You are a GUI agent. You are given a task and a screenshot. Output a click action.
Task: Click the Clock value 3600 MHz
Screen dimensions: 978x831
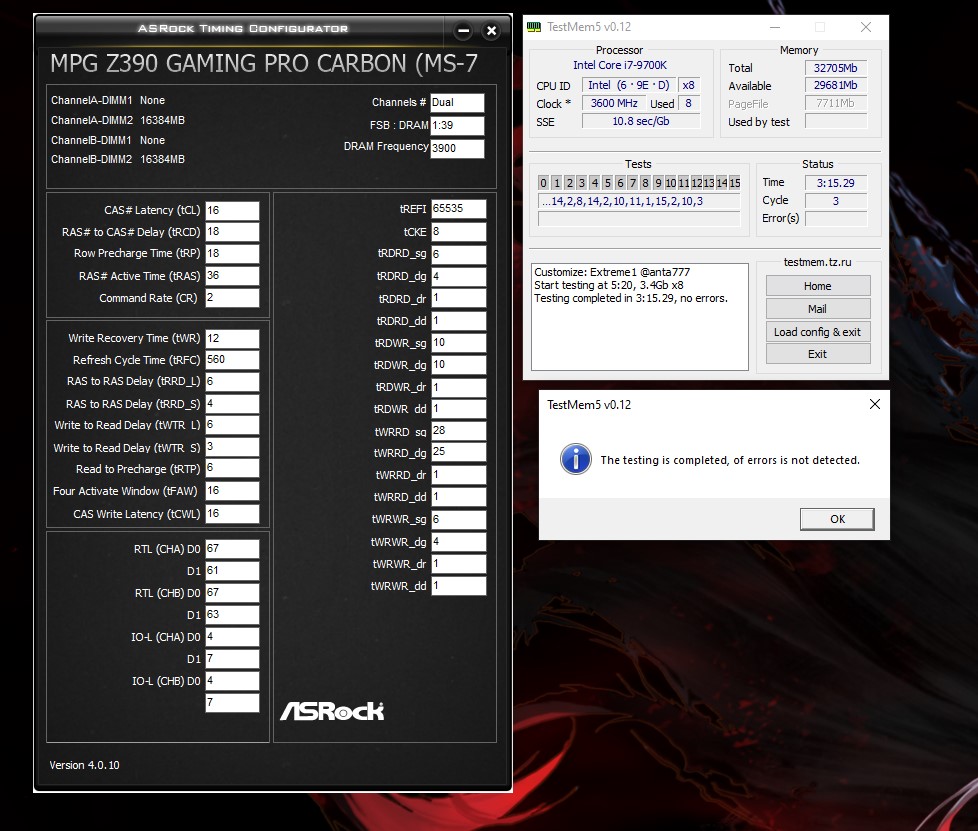pos(614,103)
